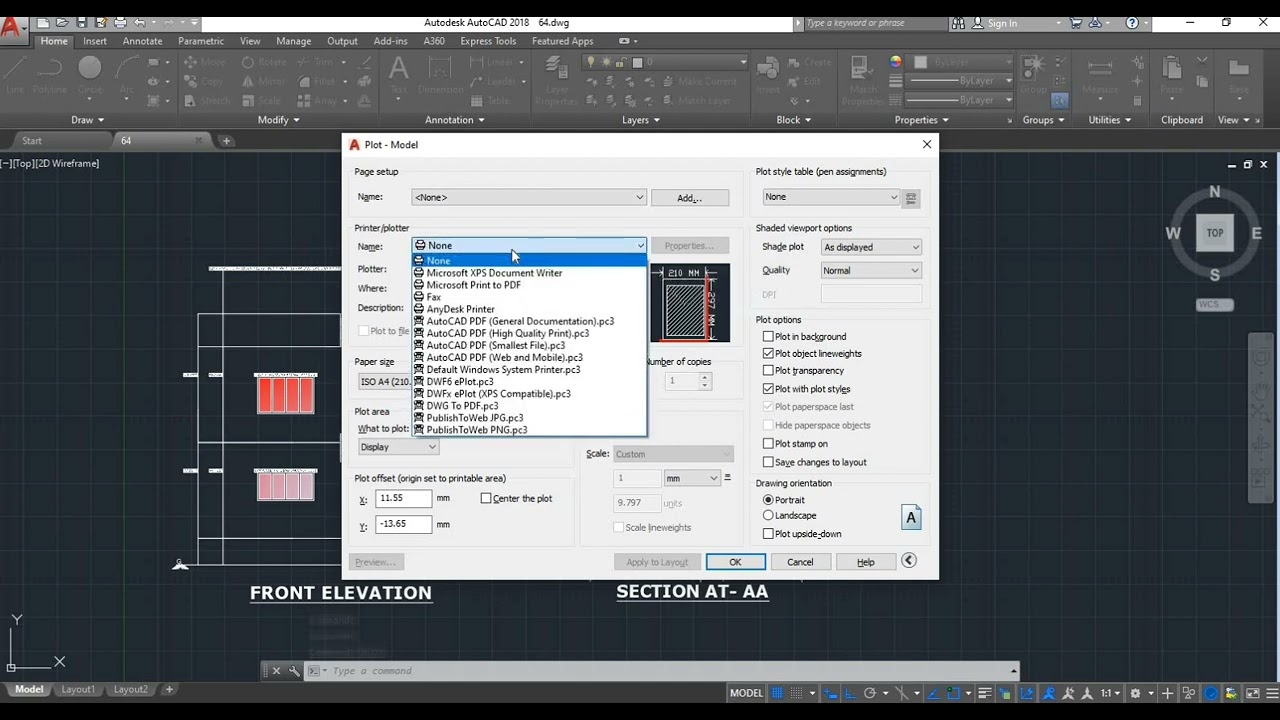
Task: Enable Plot stamp on checkbox
Action: (x=768, y=444)
